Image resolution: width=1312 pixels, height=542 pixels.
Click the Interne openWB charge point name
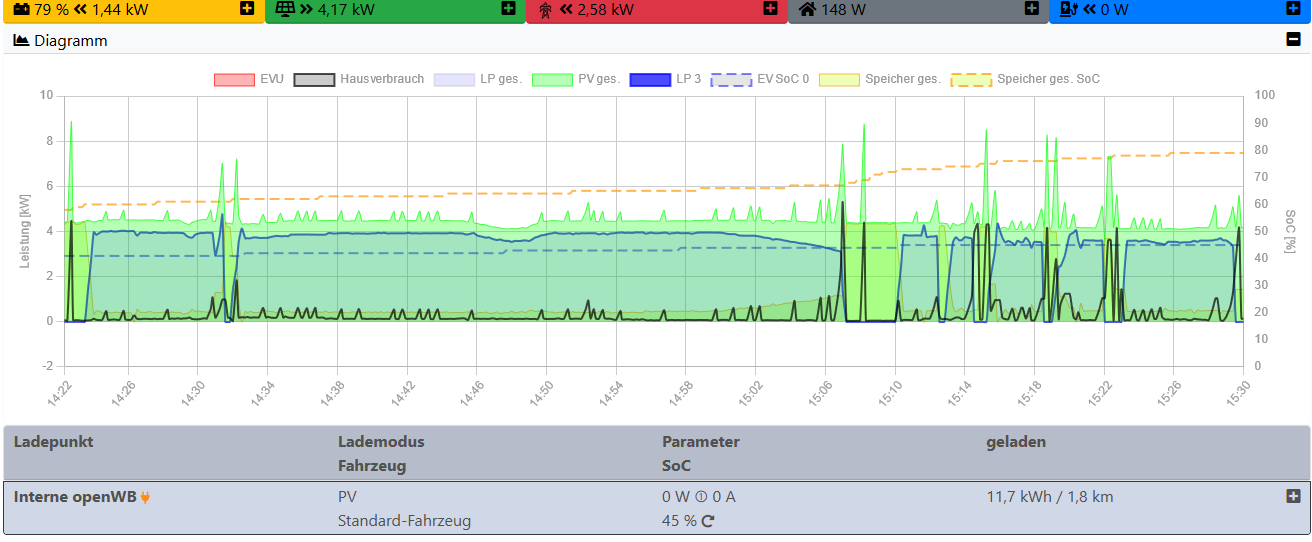[x=75, y=497]
